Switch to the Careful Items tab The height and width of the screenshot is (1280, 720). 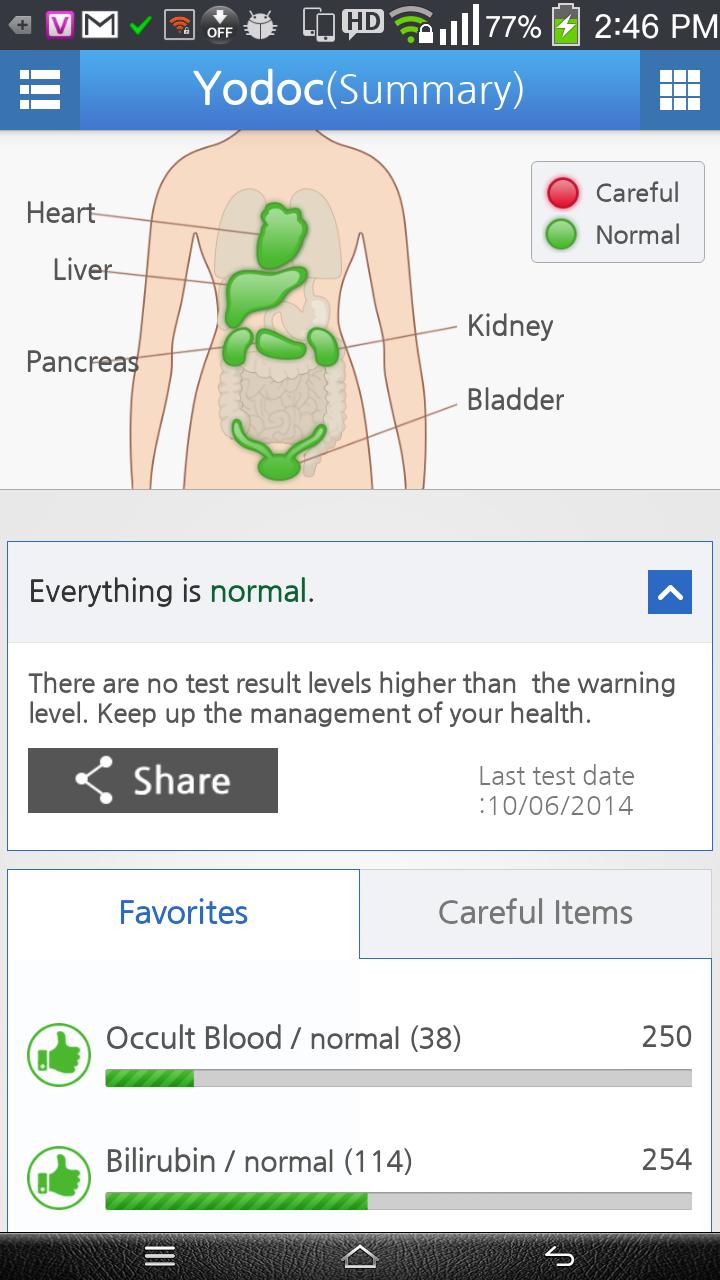tap(535, 912)
